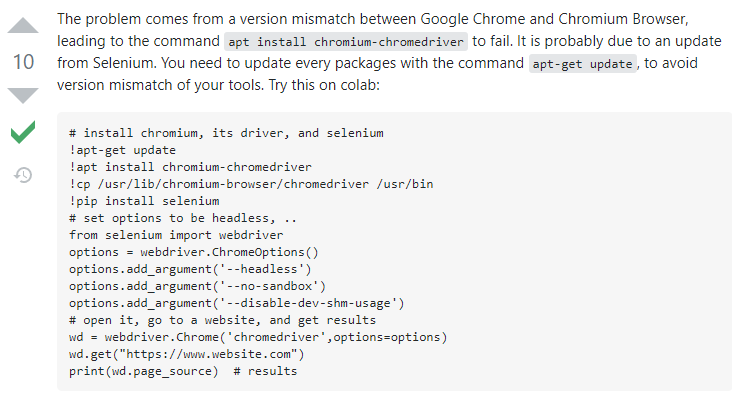Click code line '!apt-get update'

click(x=122, y=150)
